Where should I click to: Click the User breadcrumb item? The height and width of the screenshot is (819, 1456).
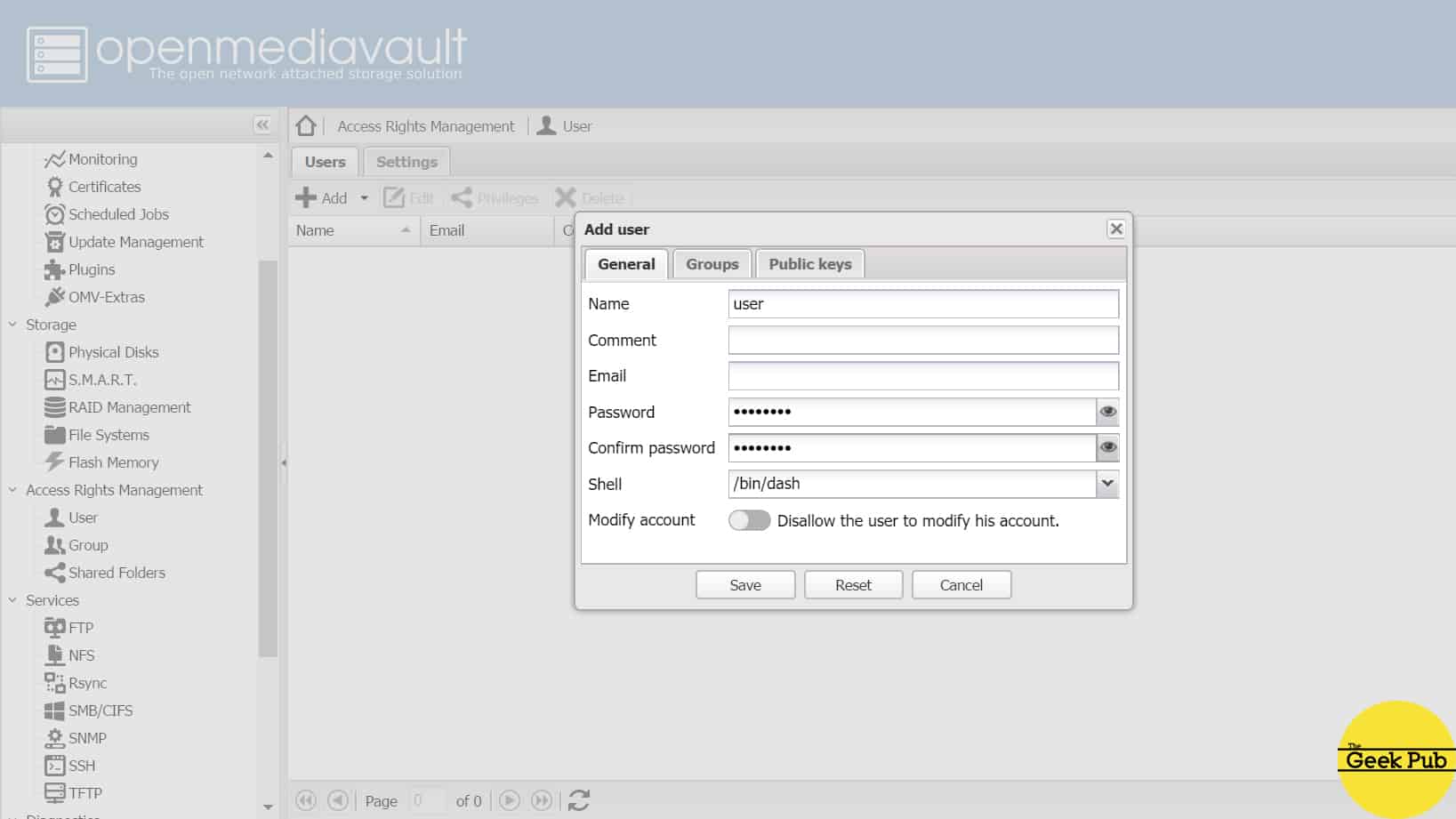coord(564,126)
